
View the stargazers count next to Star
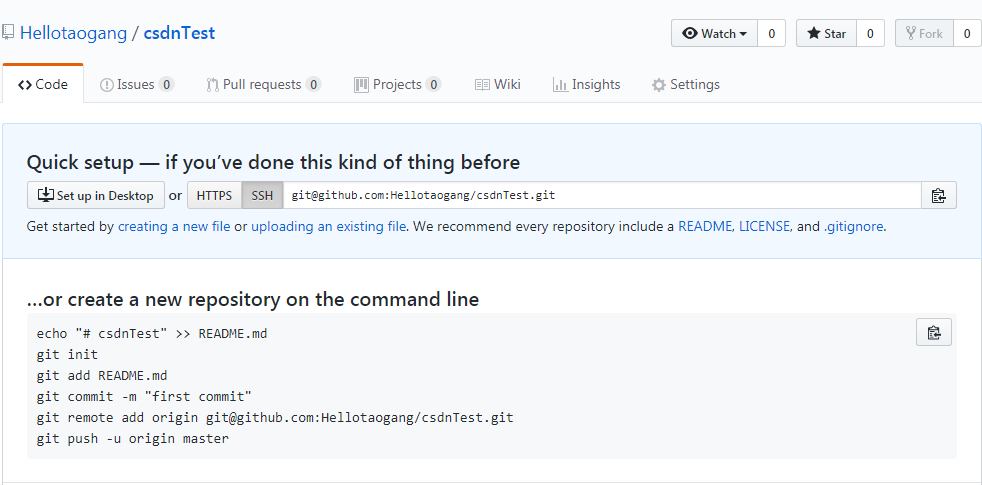pyautogui.click(x=870, y=33)
